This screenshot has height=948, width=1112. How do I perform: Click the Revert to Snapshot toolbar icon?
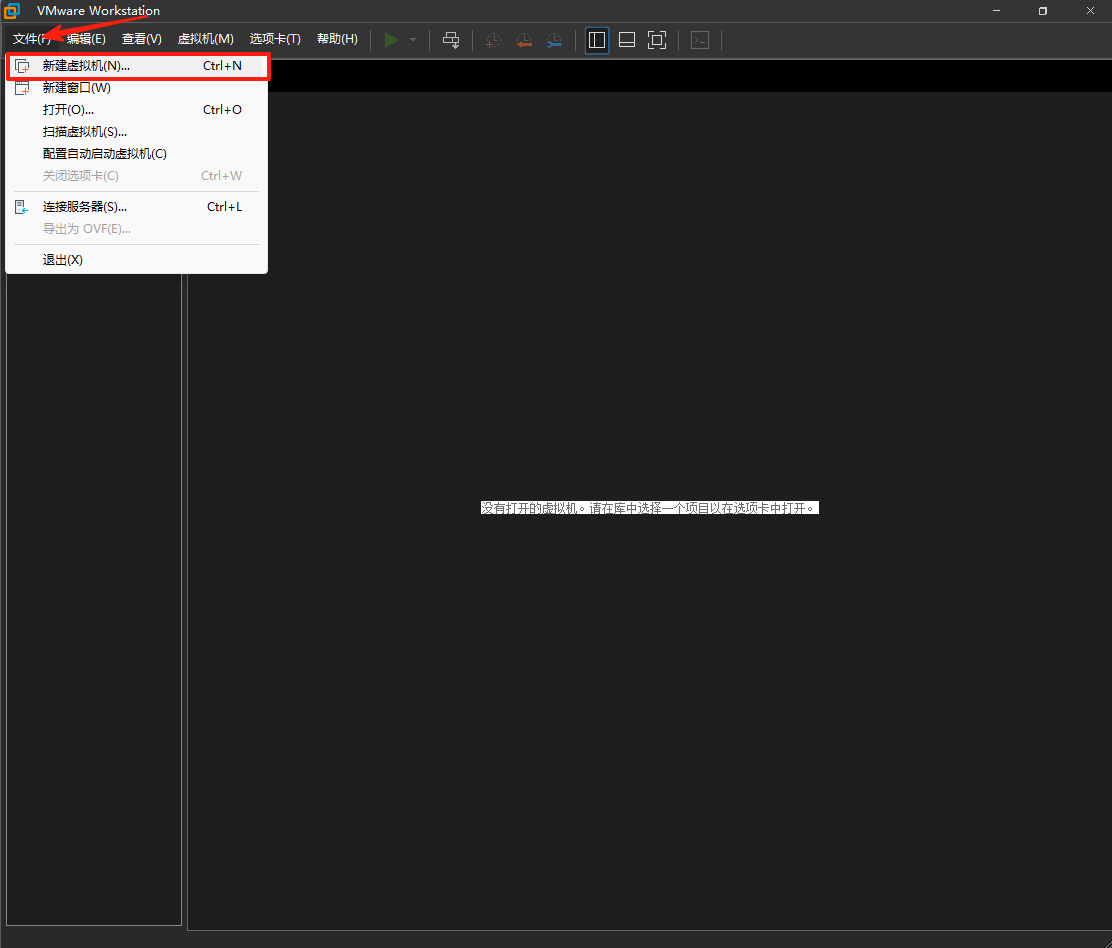point(524,40)
